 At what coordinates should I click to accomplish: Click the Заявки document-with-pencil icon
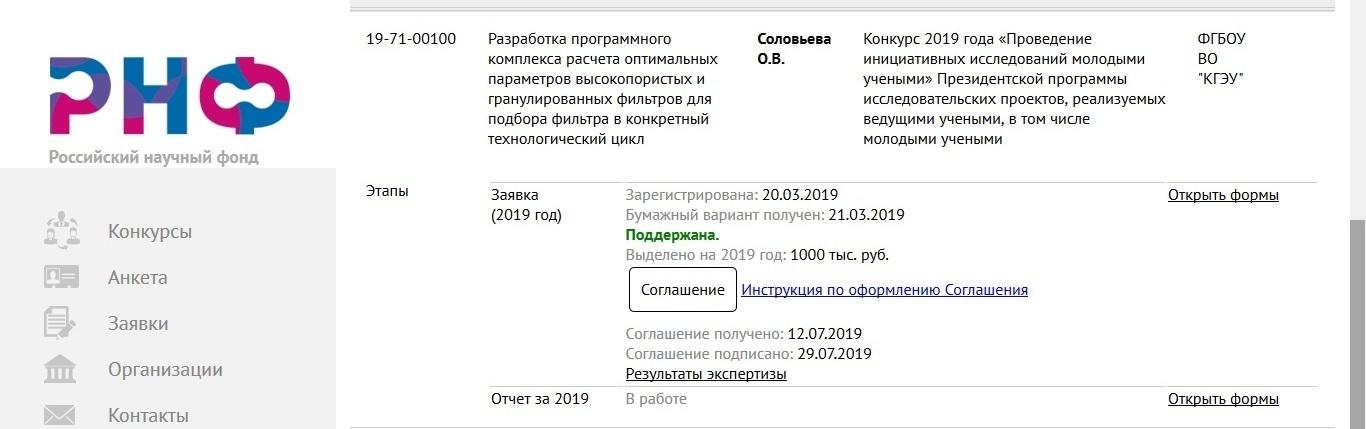[61, 323]
